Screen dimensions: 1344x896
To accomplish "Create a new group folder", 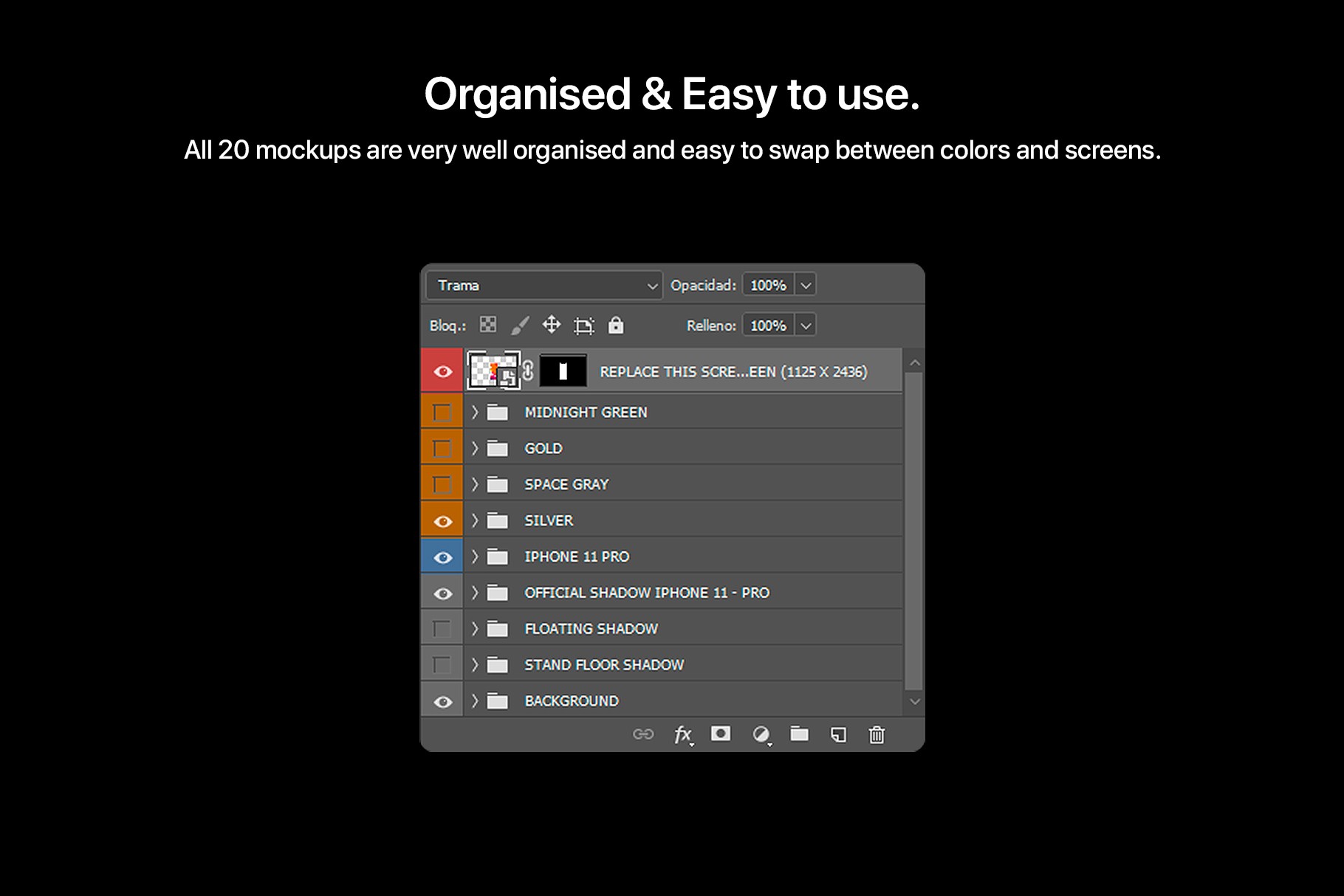I will click(799, 734).
